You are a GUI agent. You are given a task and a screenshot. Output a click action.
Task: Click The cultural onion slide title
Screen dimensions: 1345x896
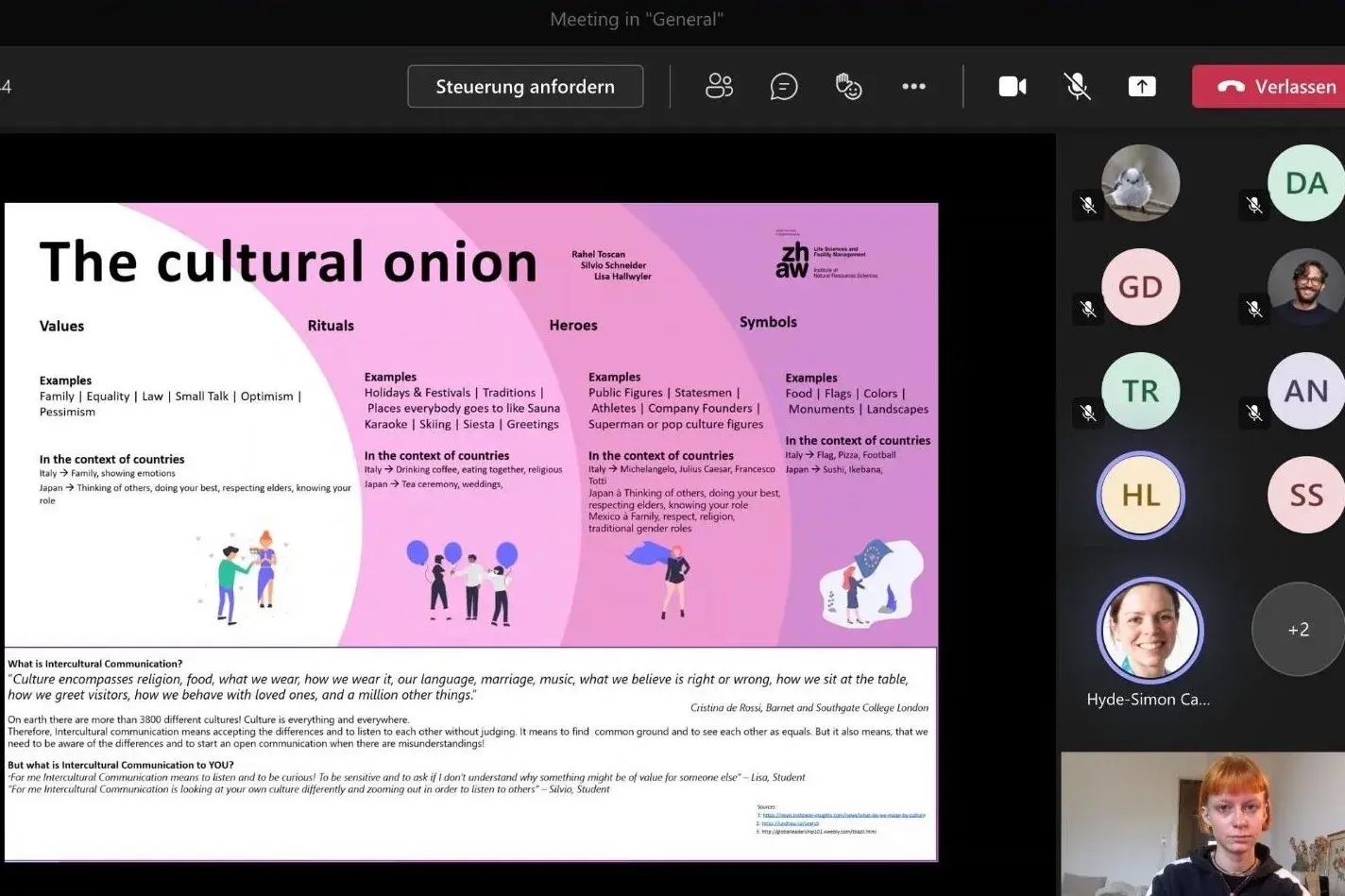(288, 262)
